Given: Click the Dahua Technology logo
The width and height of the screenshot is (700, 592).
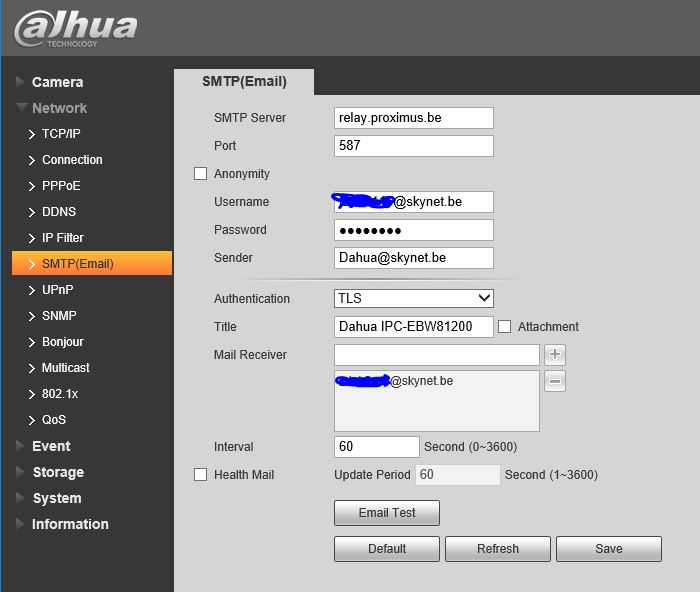Looking at the screenshot, I should (x=75, y=29).
